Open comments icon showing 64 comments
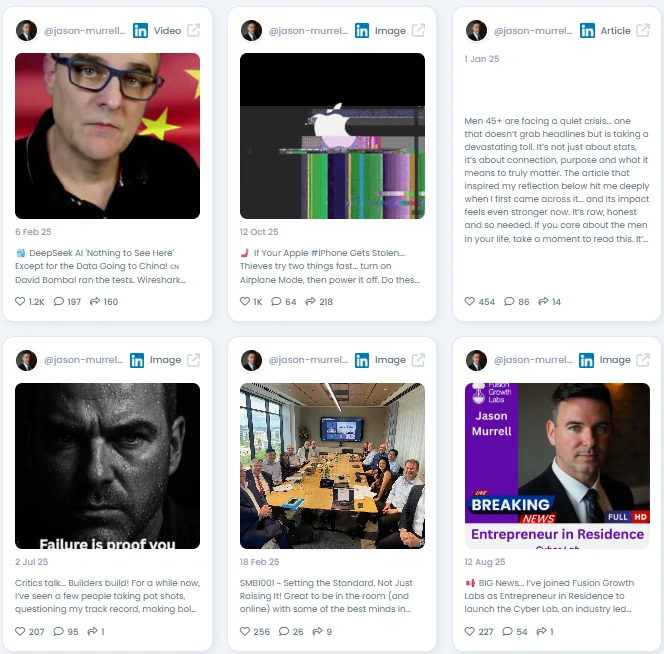 [276, 301]
